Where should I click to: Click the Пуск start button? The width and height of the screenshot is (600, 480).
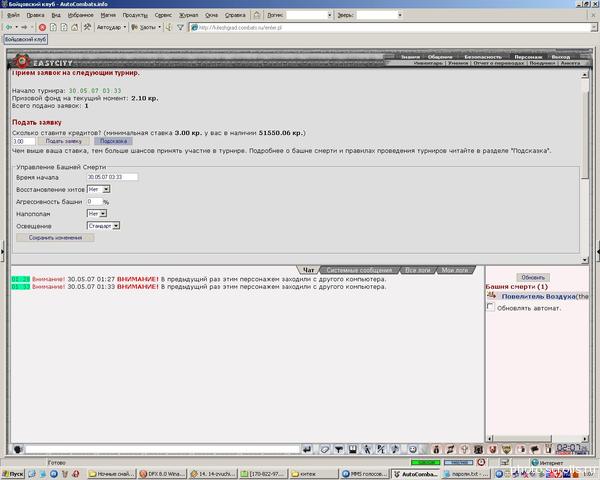(x=13, y=474)
